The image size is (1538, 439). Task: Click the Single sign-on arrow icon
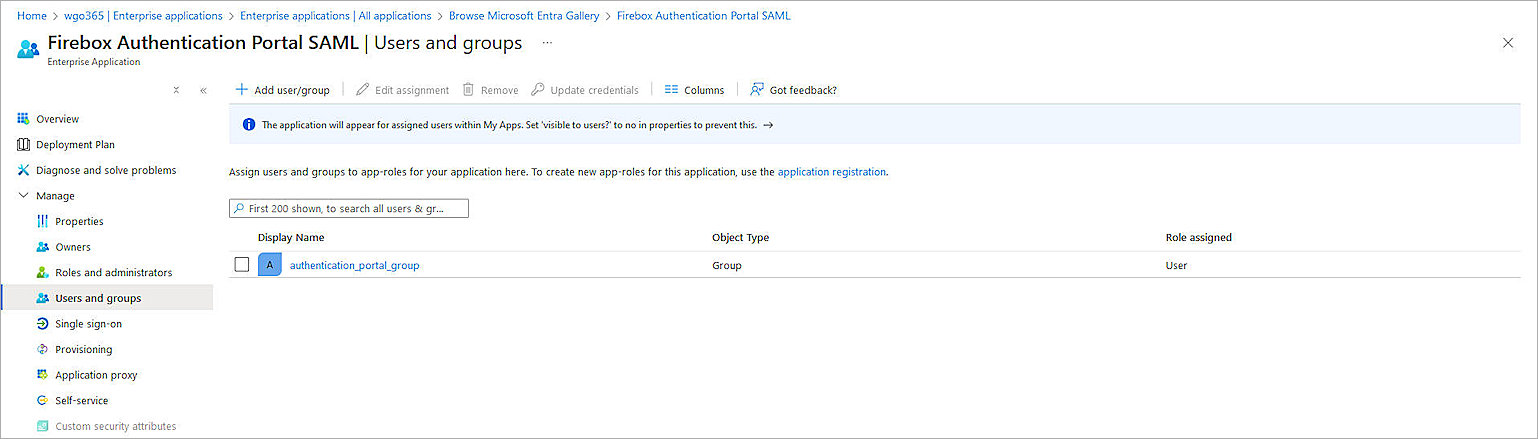[x=42, y=324]
